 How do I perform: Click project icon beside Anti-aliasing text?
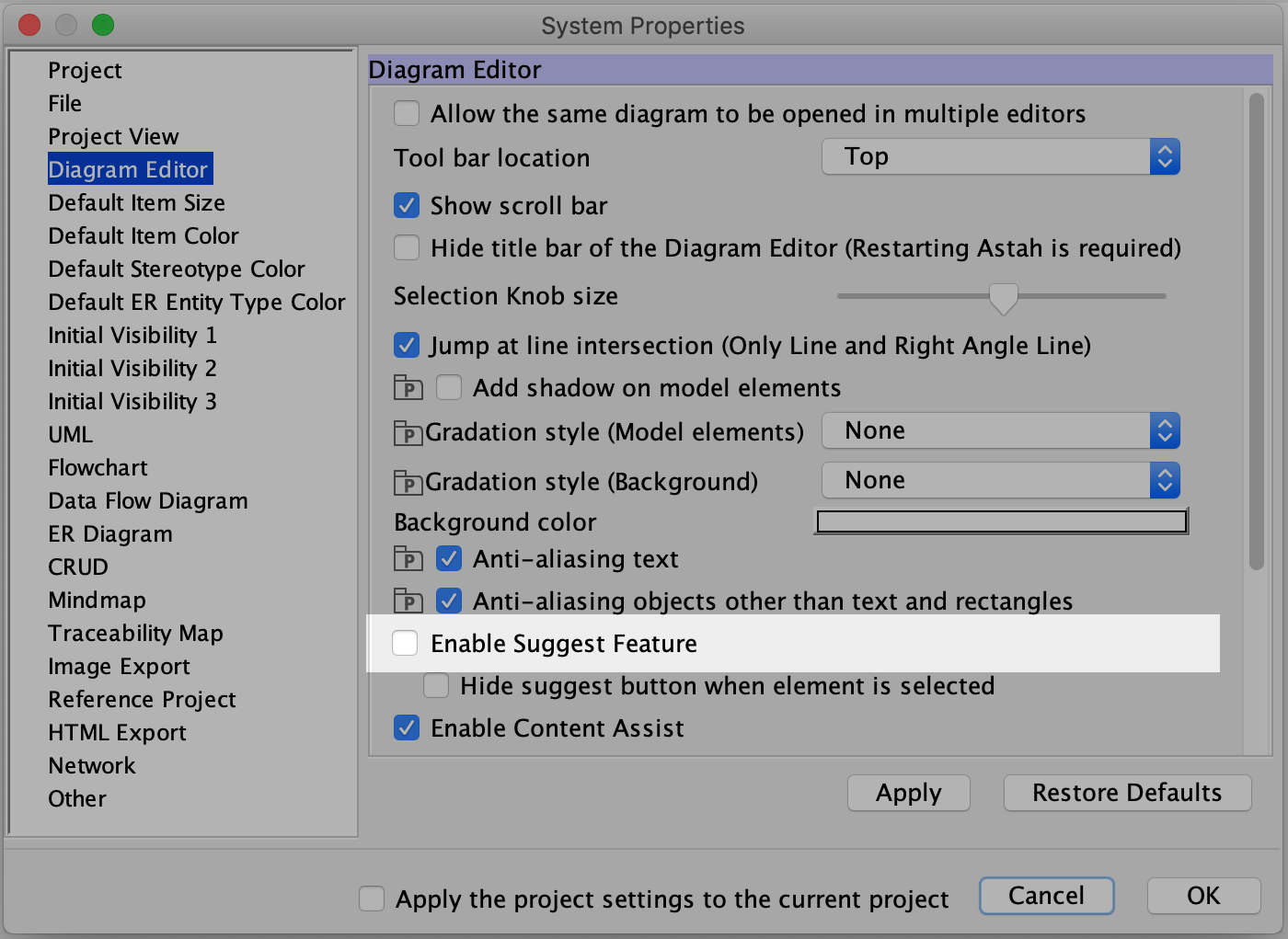tap(408, 559)
